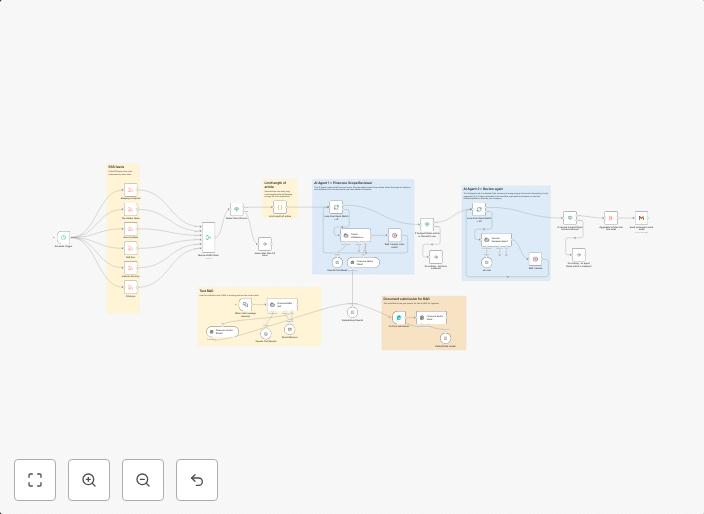Open the red Aggregate articles node

coord(611,218)
